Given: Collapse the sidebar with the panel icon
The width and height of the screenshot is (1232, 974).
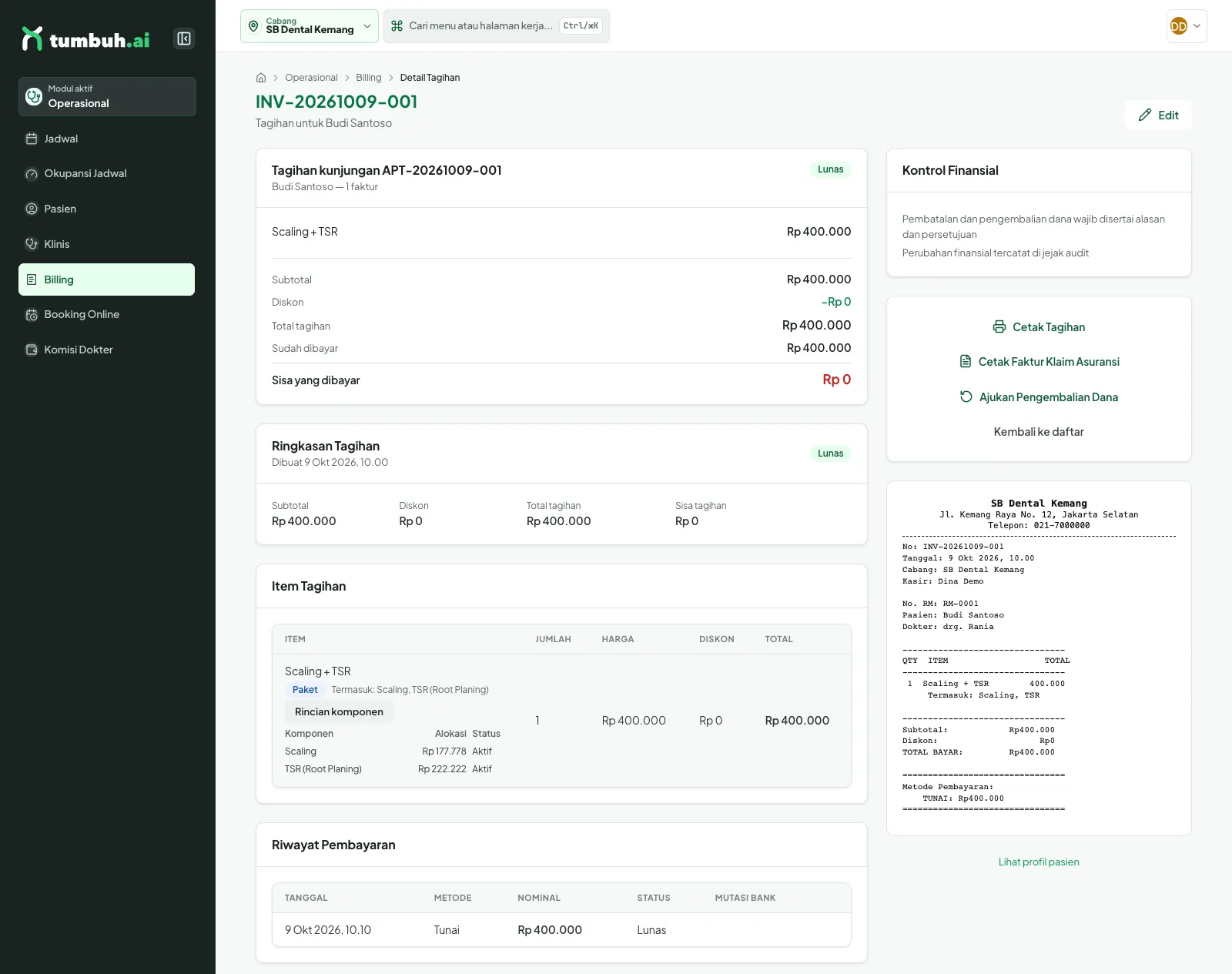Looking at the screenshot, I should tap(184, 38).
